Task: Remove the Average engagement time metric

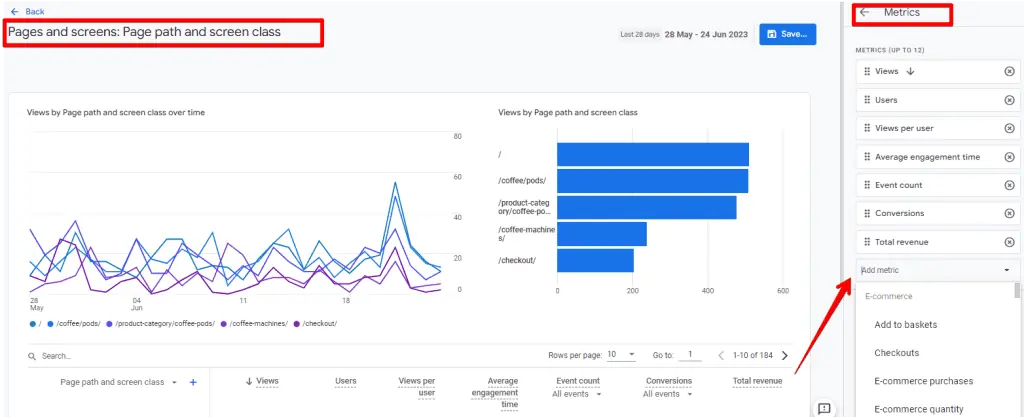Action: click(1009, 157)
